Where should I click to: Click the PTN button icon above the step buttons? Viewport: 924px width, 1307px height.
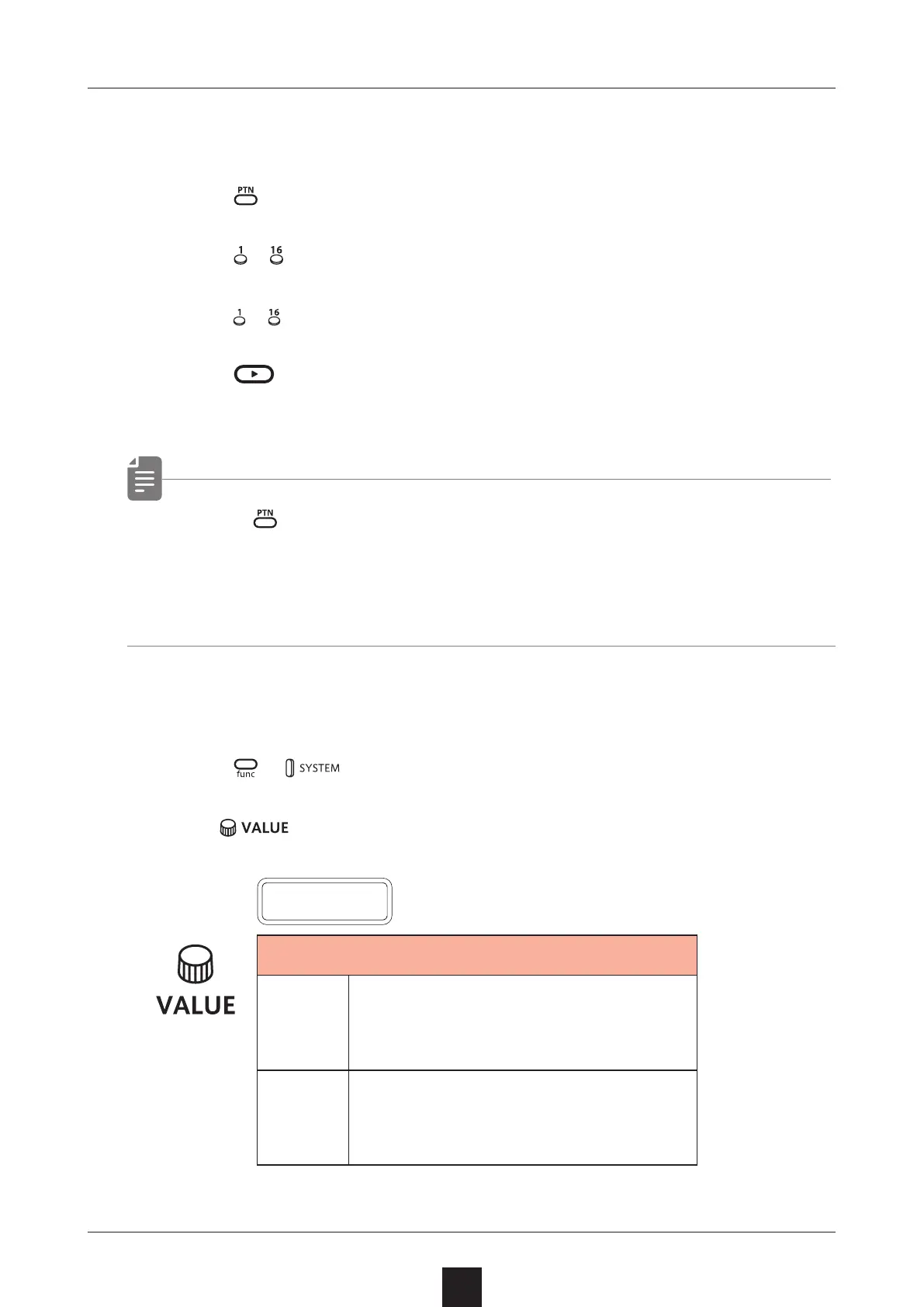[245, 196]
